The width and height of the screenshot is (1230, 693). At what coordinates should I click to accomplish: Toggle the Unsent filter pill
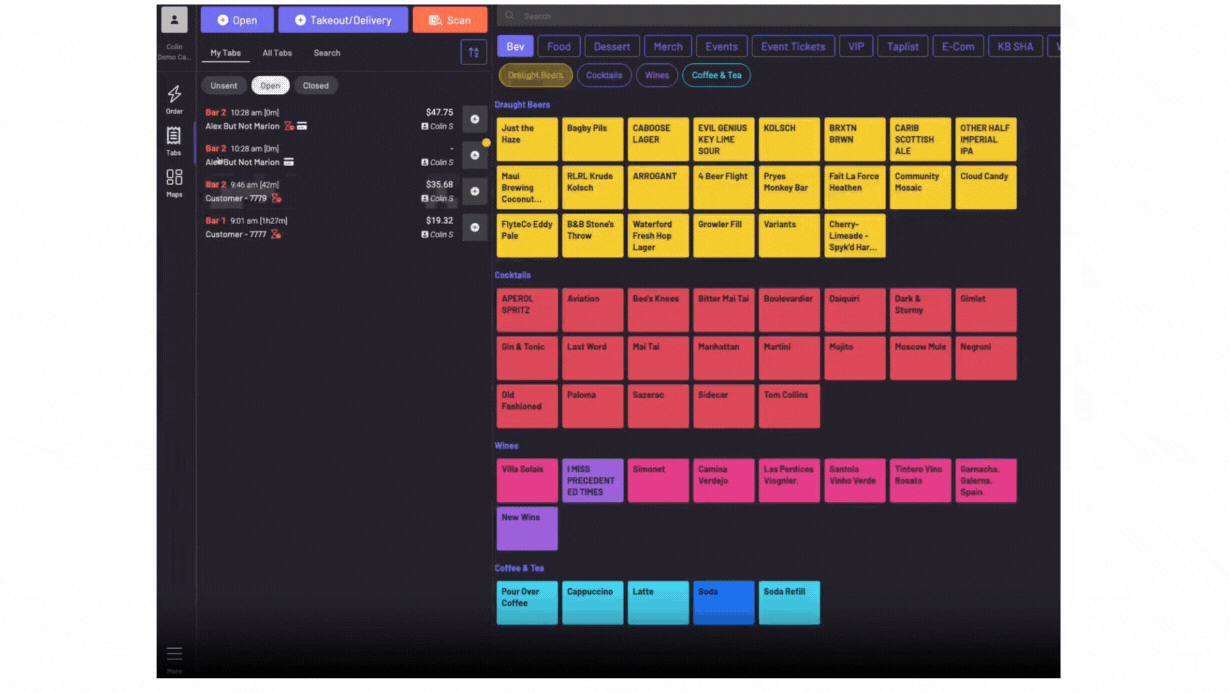coord(224,86)
